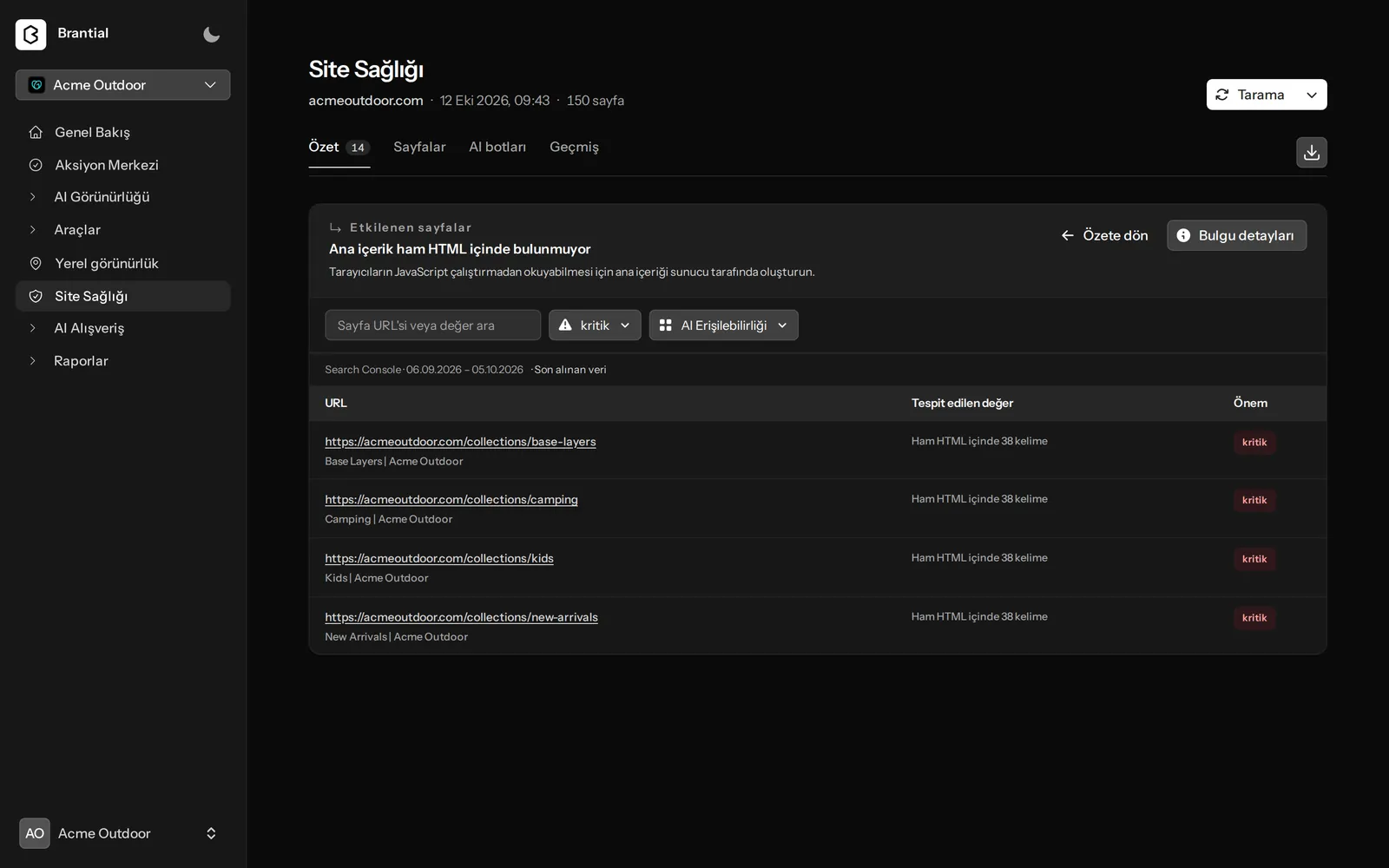Open the camping collection URL
This screenshot has height=868, width=1389.
click(451, 500)
